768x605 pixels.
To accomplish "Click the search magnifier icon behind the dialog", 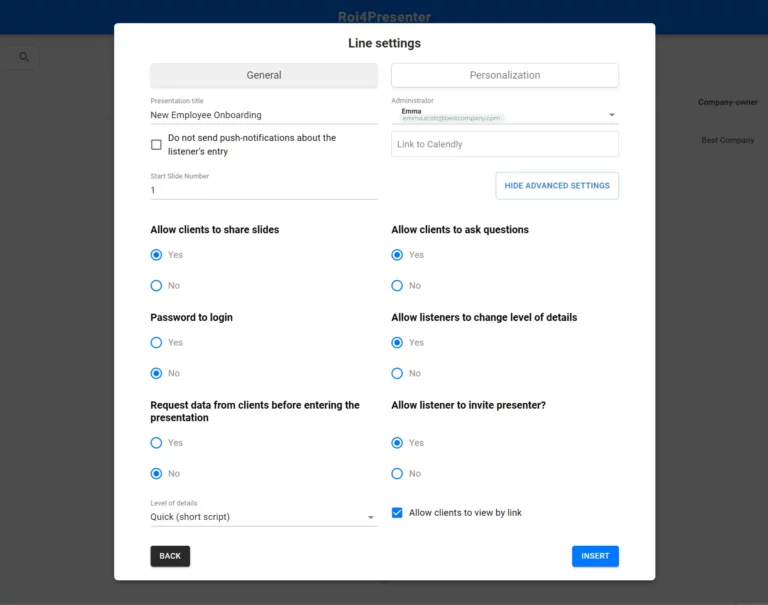I will (x=24, y=57).
